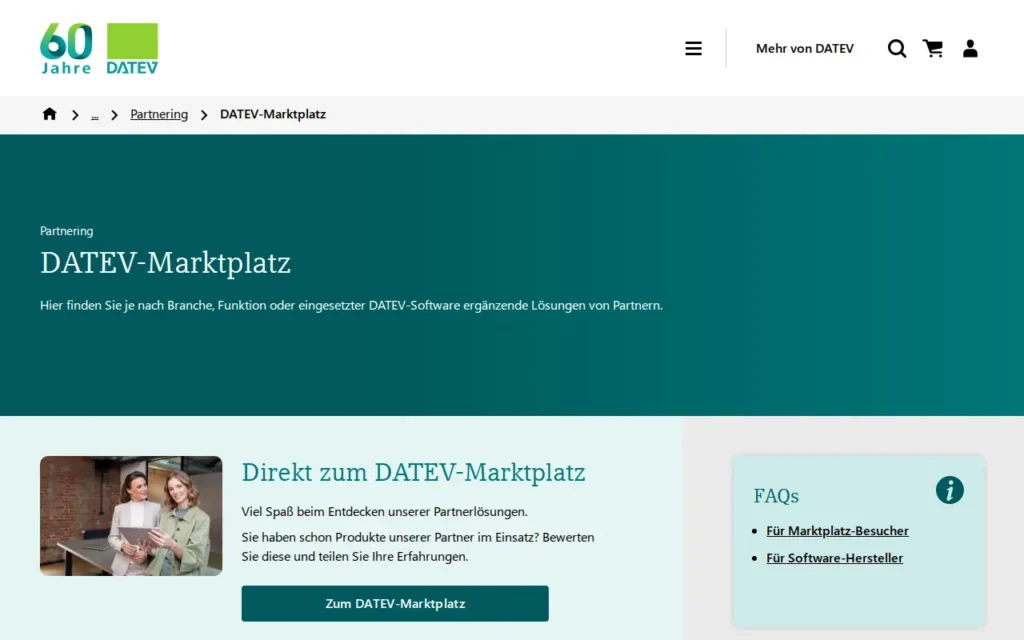Screen dimensions: 1024x640
Task: Open Mehr von DATEV menu
Action: (805, 48)
